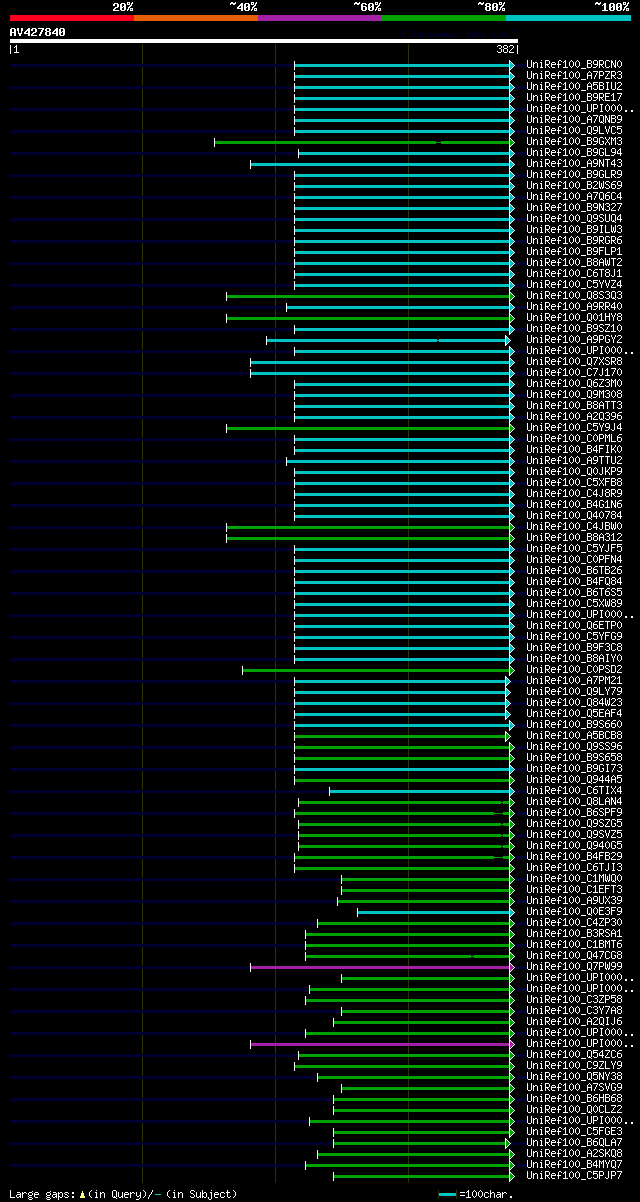This screenshot has height=1202, width=640.
Task: Select hit label UniRef100_Q01HY8
Action: pos(575,318)
